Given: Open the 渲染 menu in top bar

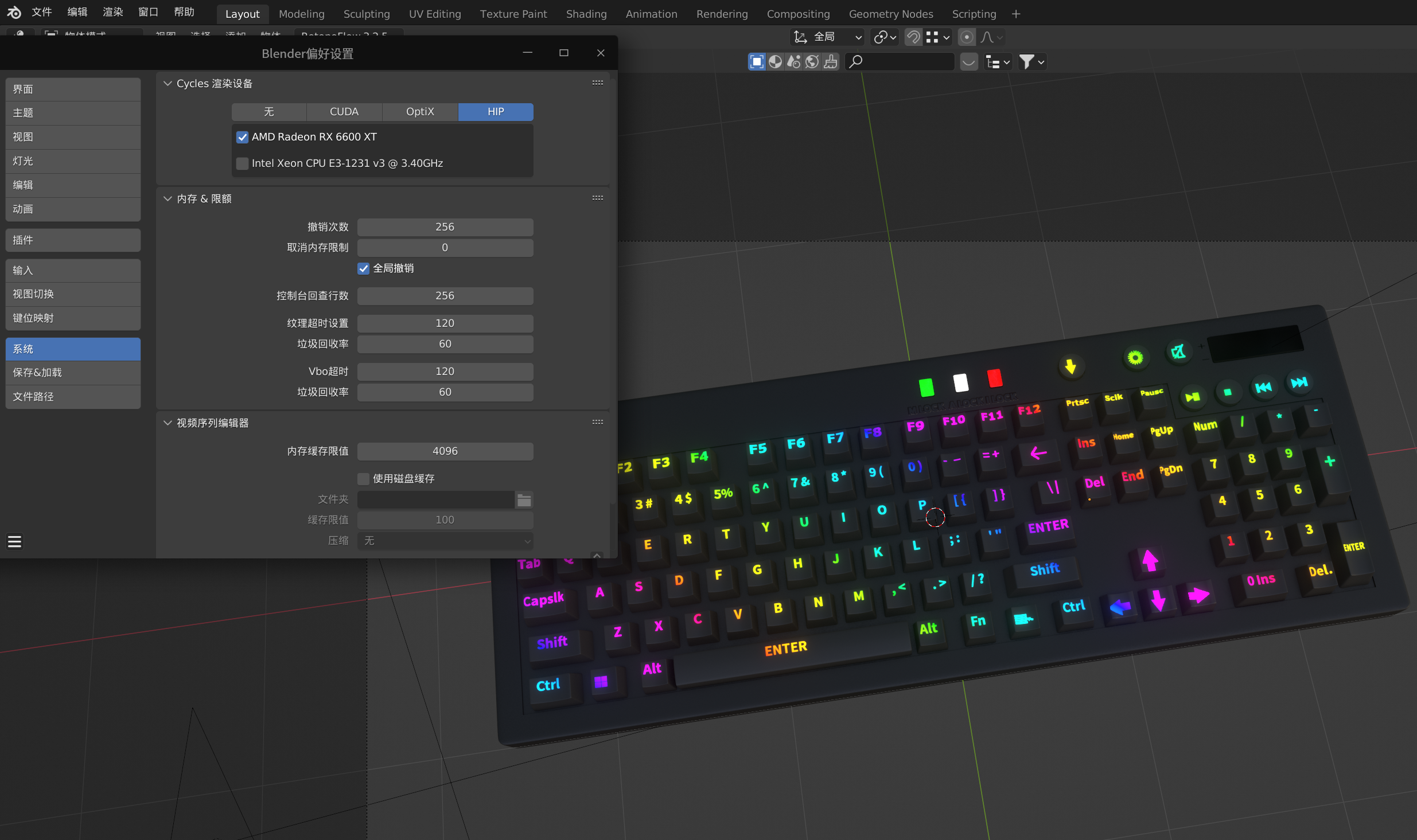Looking at the screenshot, I should coord(112,12).
